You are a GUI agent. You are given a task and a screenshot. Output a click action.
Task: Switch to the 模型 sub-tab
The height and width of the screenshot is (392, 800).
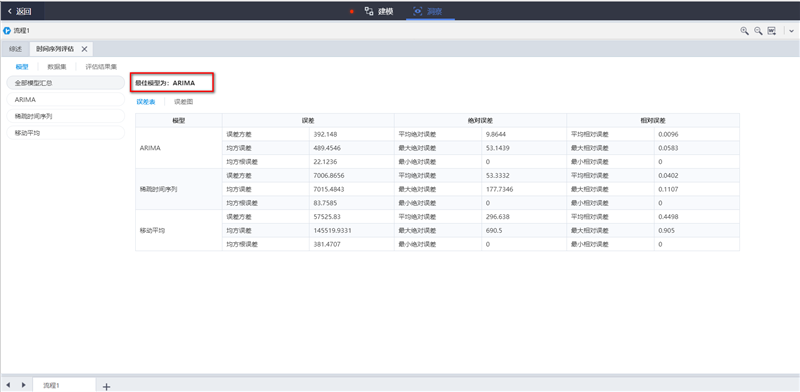[x=22, y=66]
